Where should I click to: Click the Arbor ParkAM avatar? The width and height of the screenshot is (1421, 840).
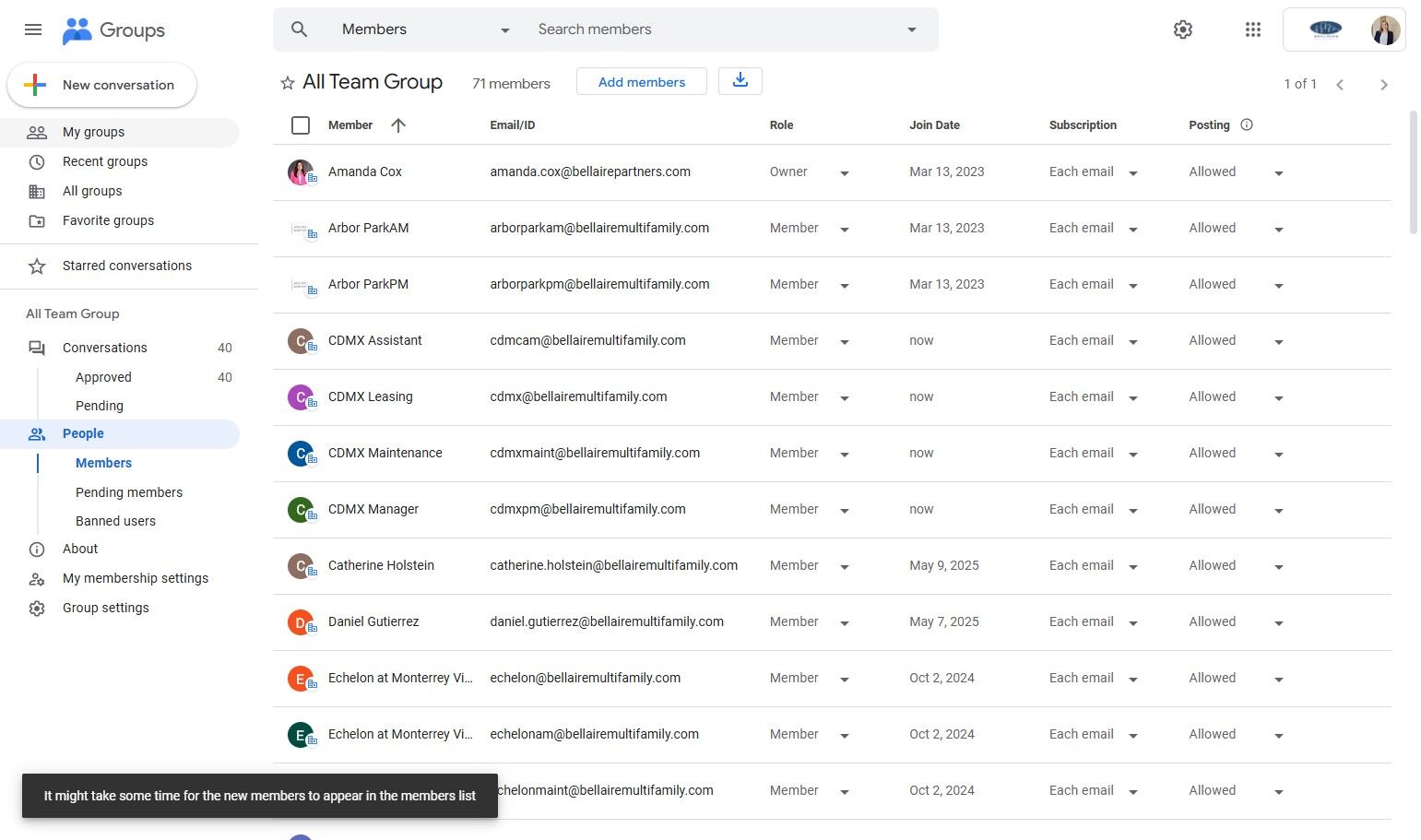pos(302,229)
